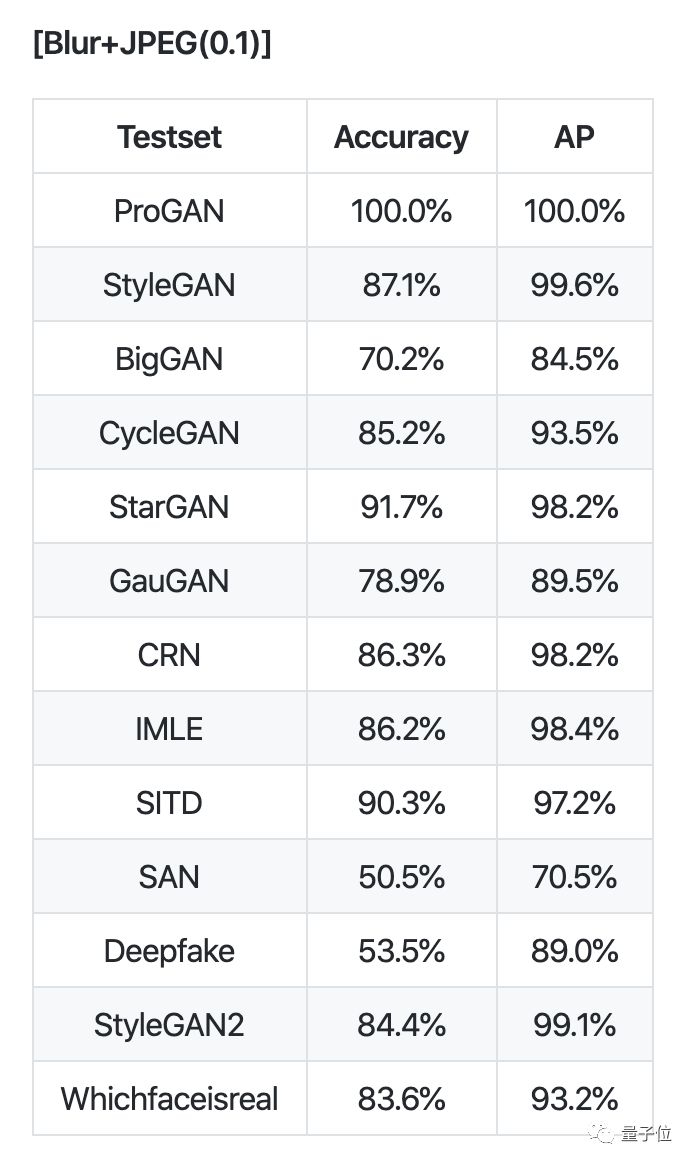694x1164 pixels.
Task: Click IMLE AP value 98.4%
Action: 574,729
